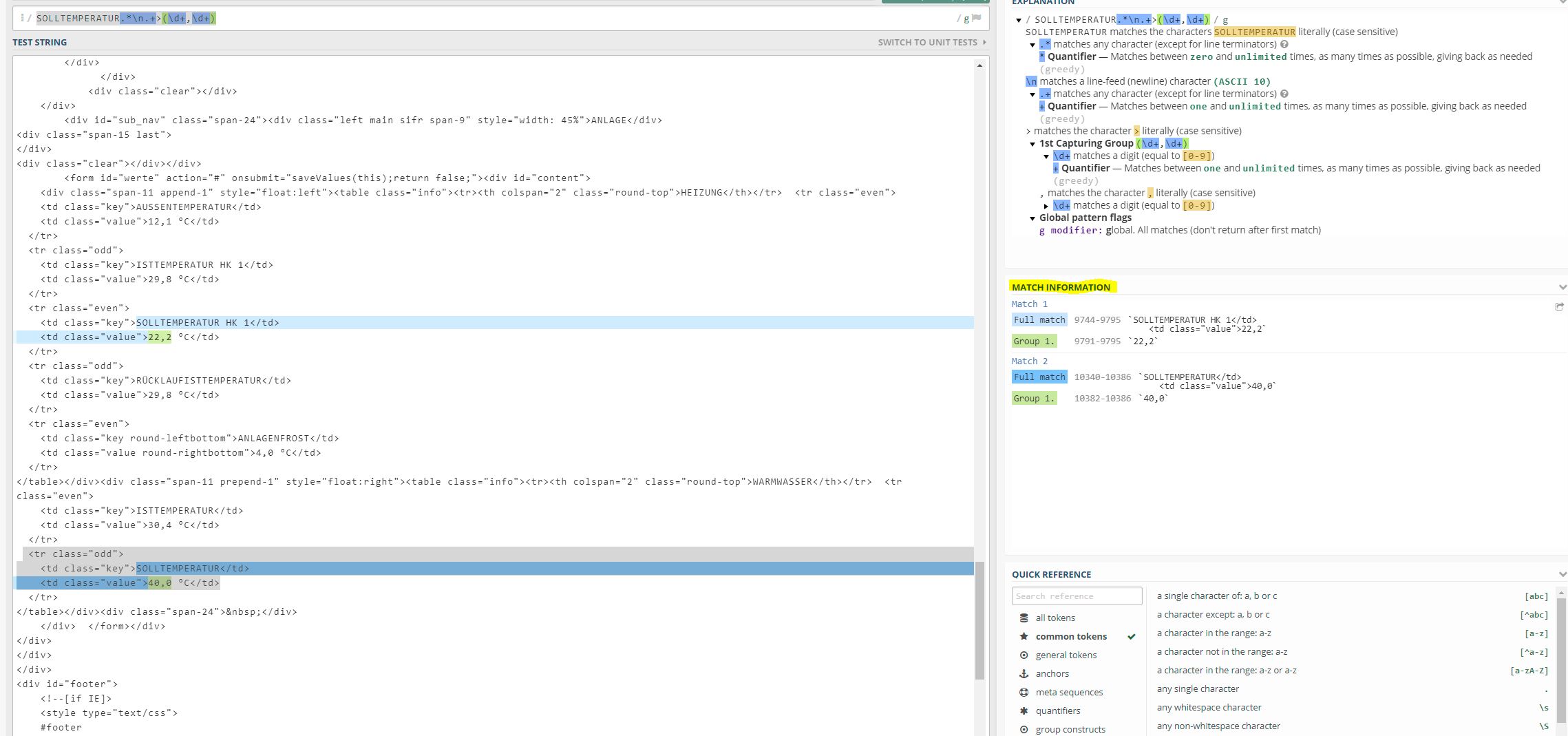Collapse the first \d+ node in the capturing group
Image resolution: width=1568 pixels, height=736 pixels.
[x=1046, y=156]
